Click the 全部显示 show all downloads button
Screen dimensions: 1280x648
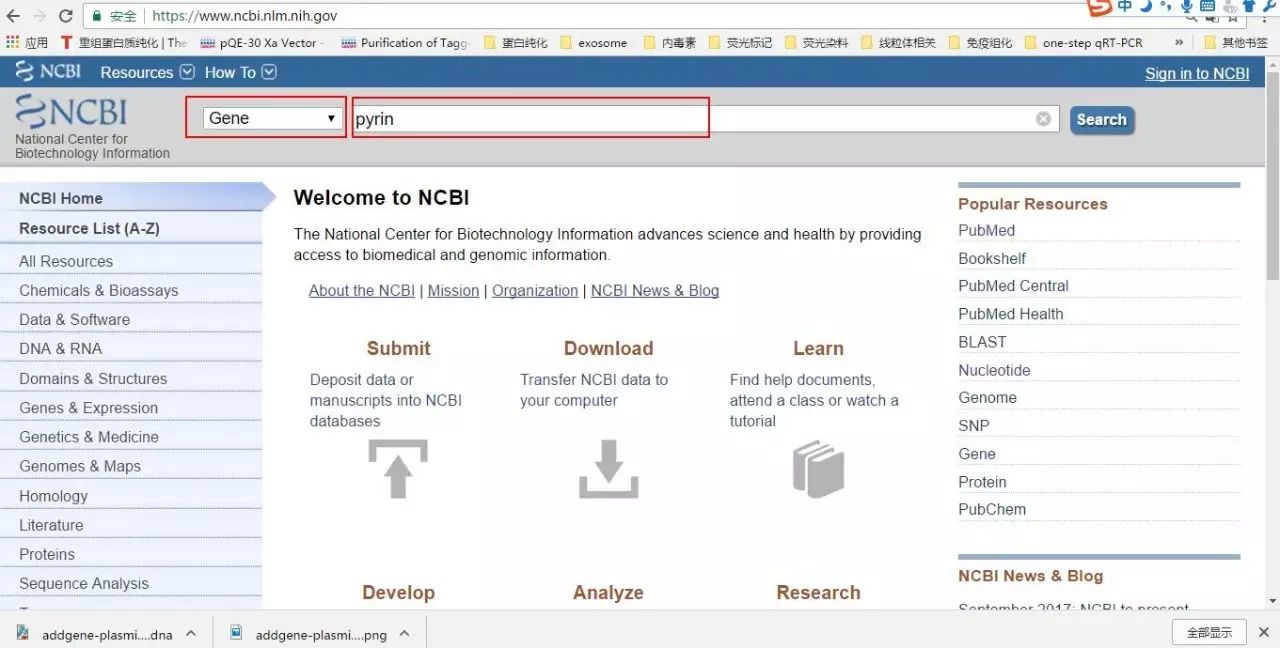[x=1209, y=632]
